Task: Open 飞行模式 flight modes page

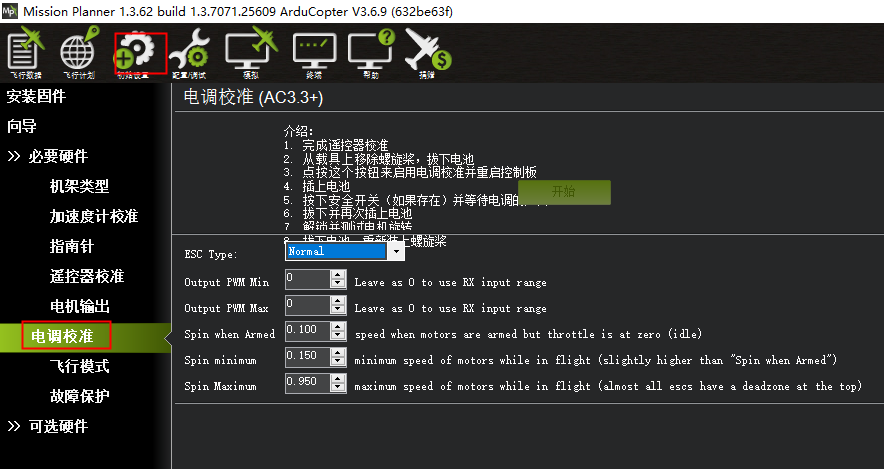Action: coord(79,366)
